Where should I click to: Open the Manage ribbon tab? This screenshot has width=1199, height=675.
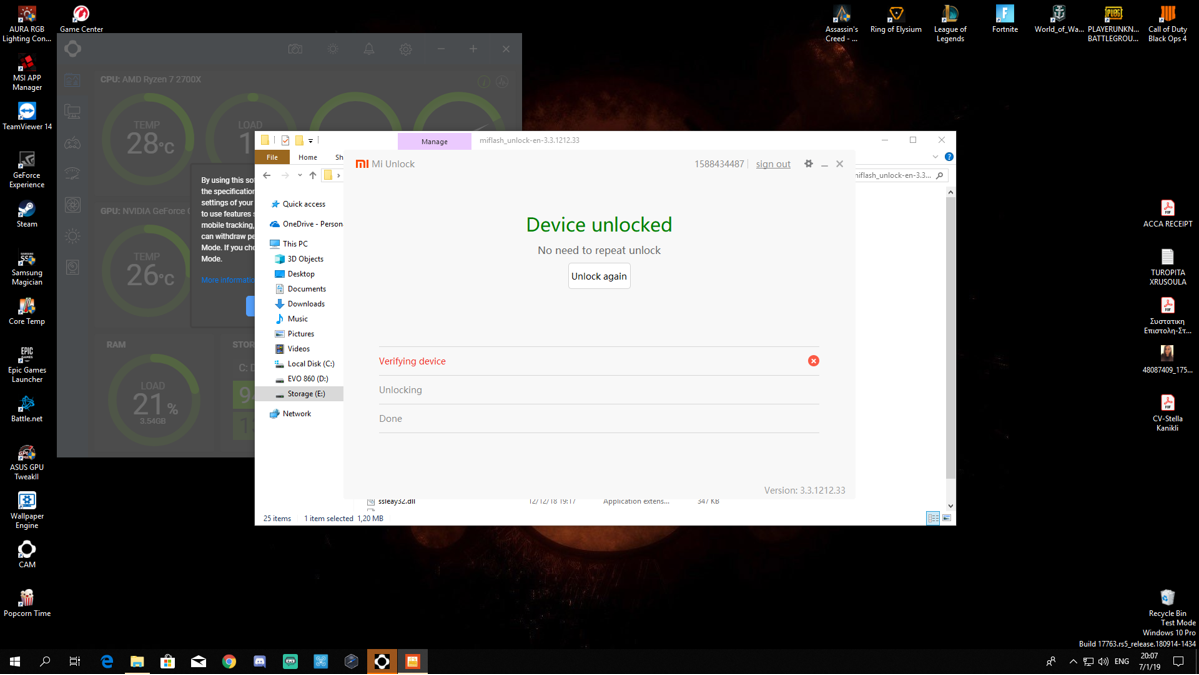tap(434, 141)
